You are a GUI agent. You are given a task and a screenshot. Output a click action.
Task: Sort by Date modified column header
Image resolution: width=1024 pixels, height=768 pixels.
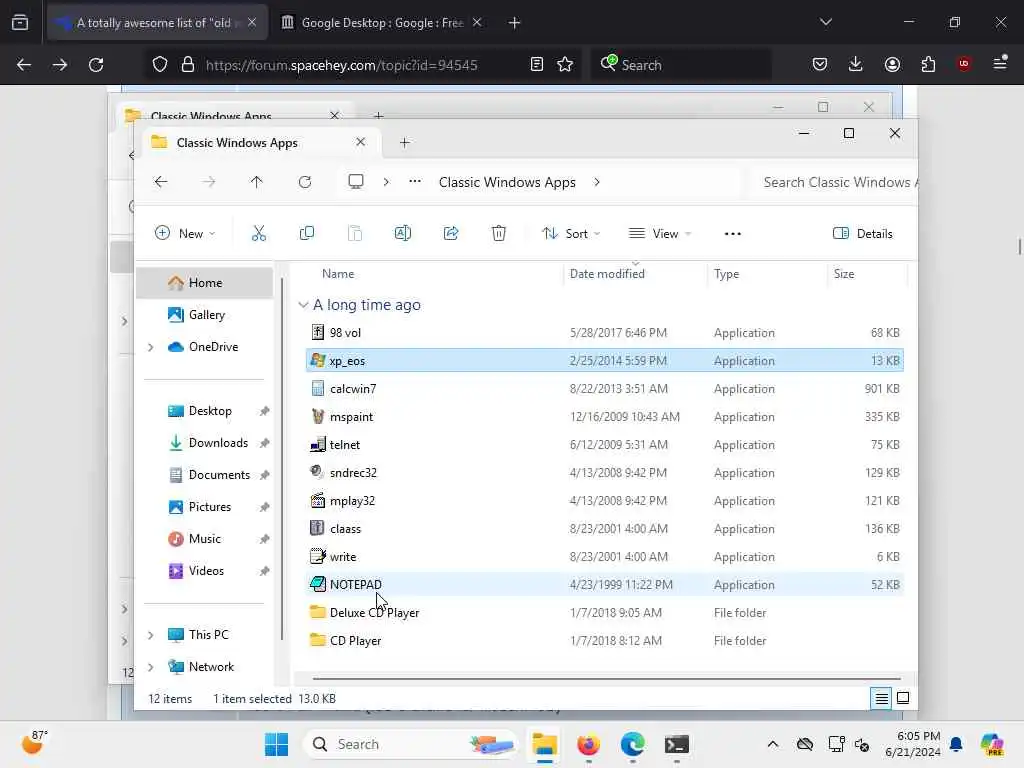607,274
